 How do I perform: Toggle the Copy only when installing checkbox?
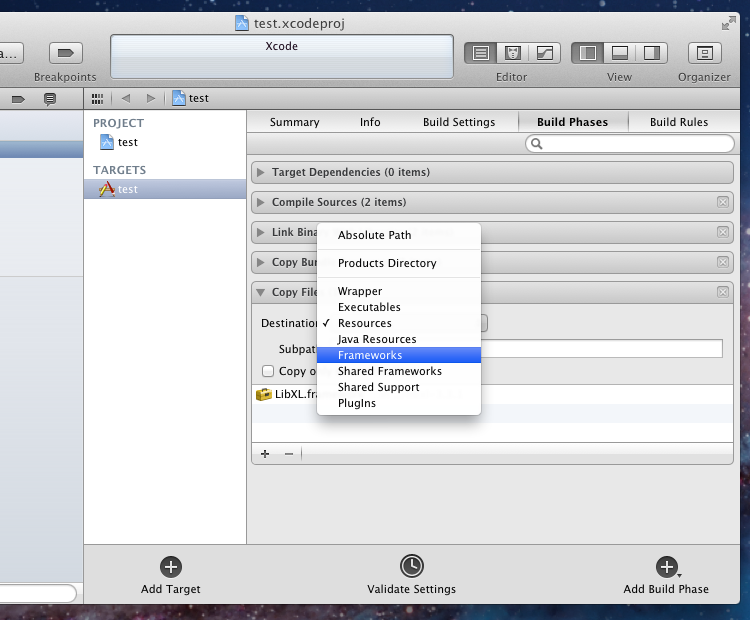point(268,371)
